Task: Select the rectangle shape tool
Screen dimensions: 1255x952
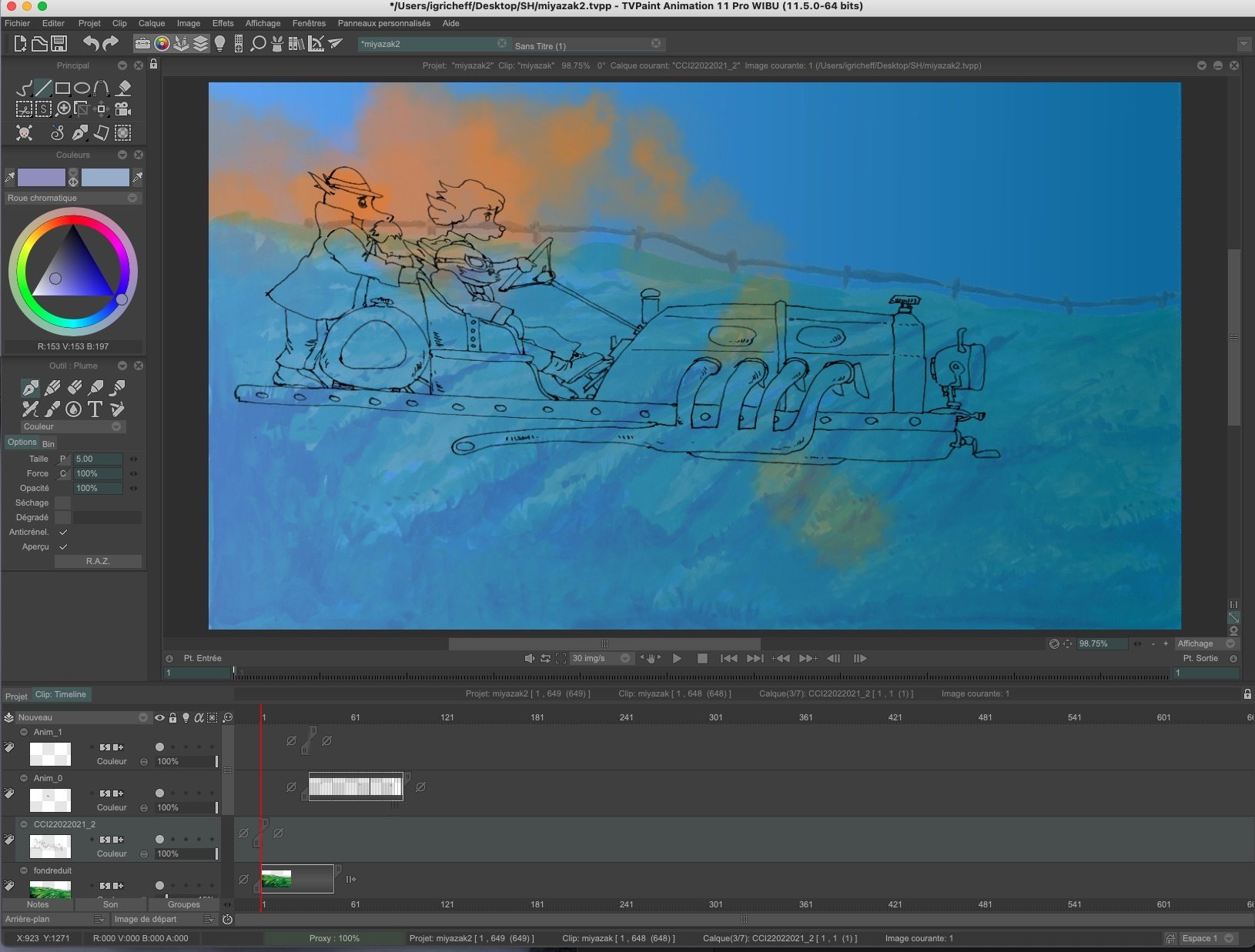Action: tap(62, 88)
